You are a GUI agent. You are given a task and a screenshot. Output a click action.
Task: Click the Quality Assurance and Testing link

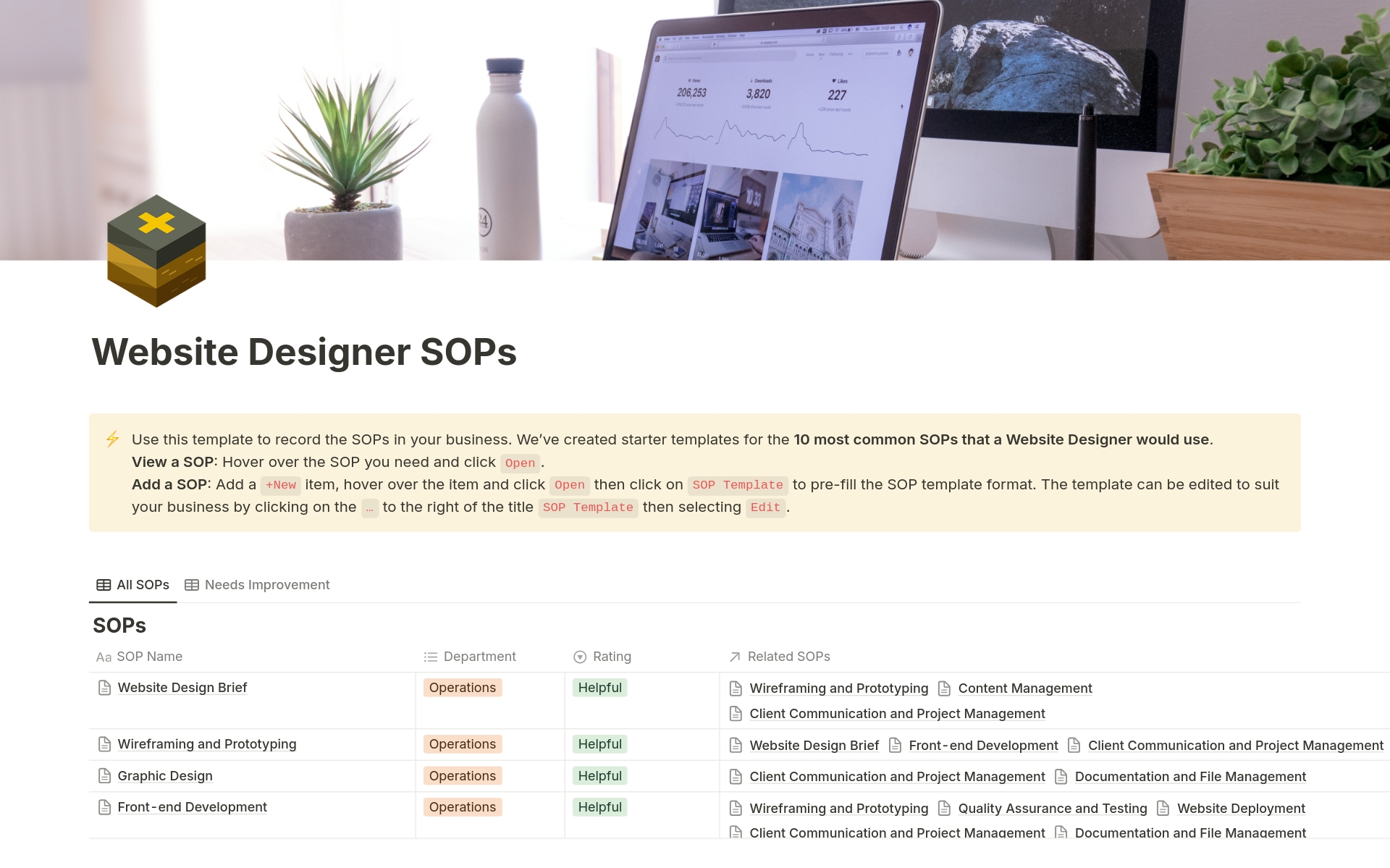coord(1052,809)
